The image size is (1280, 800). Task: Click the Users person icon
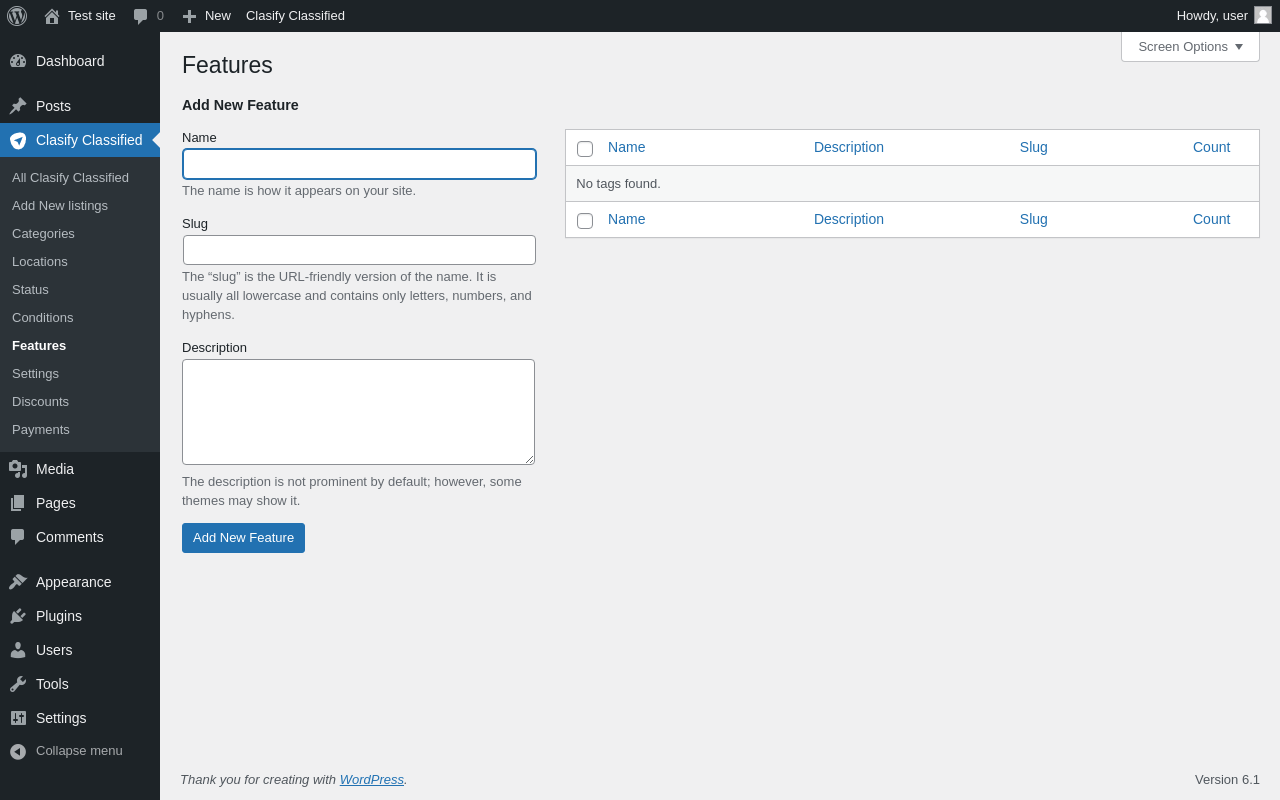click(x=18, y=650)
